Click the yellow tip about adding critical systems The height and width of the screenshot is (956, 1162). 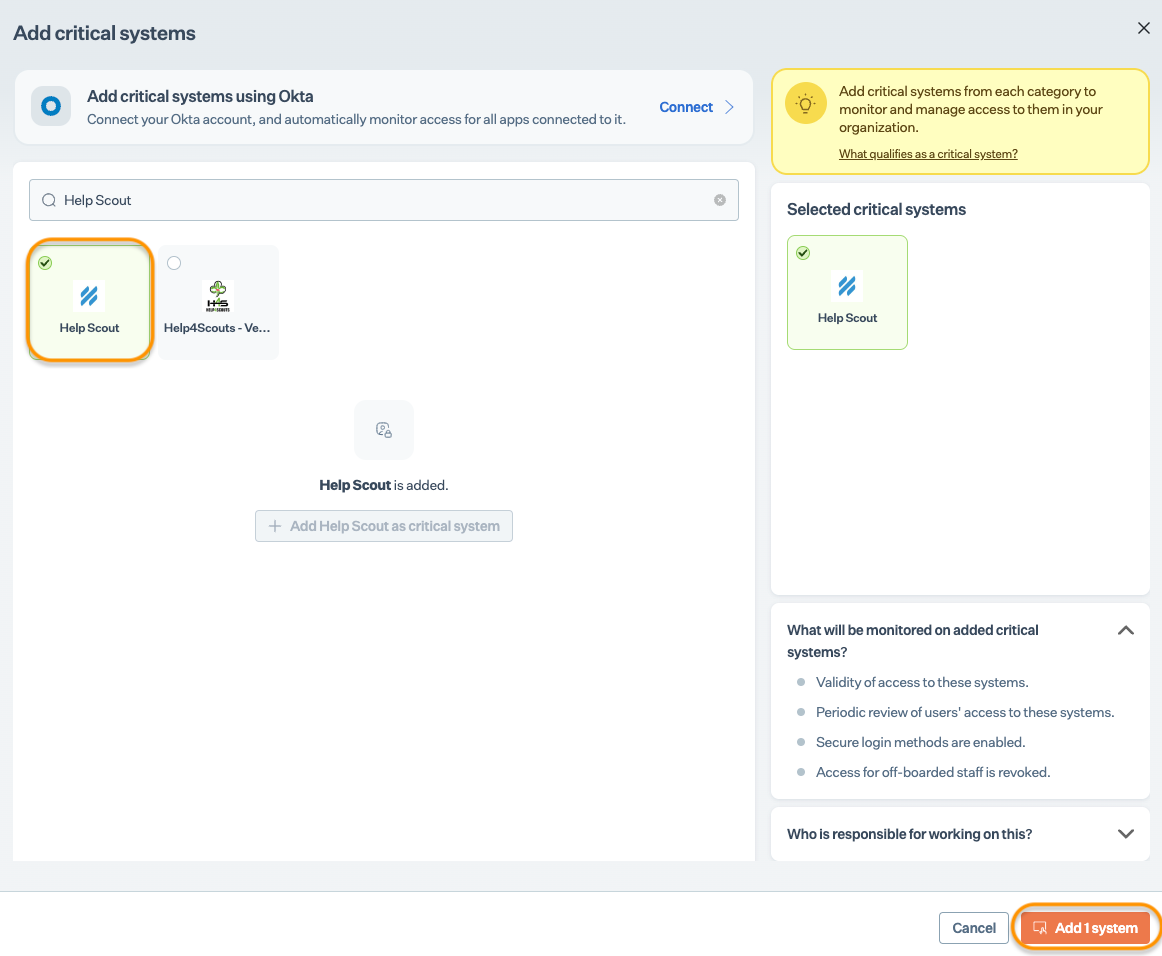point(971,109)
